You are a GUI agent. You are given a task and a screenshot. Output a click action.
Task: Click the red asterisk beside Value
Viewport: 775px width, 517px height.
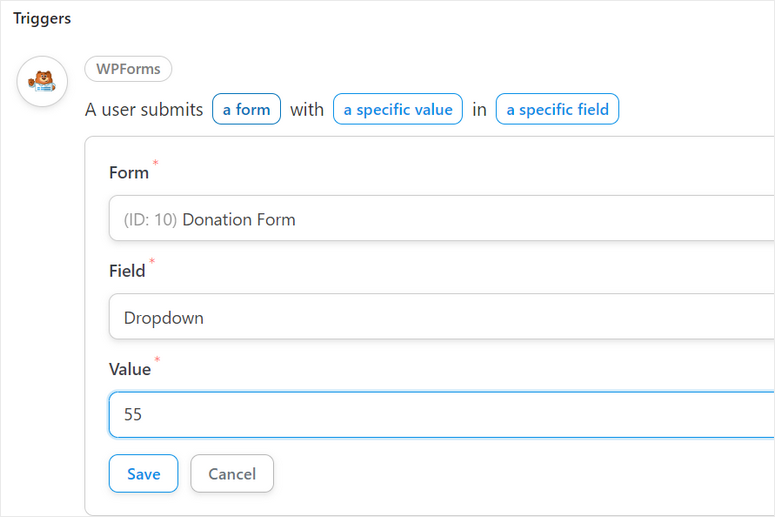point(157,360)
